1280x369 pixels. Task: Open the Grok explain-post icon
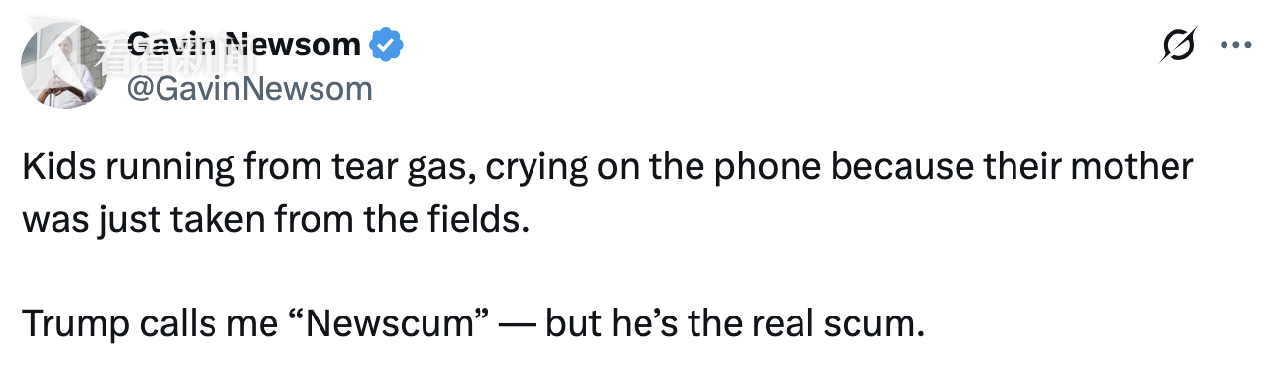(x=1180, y=47)
